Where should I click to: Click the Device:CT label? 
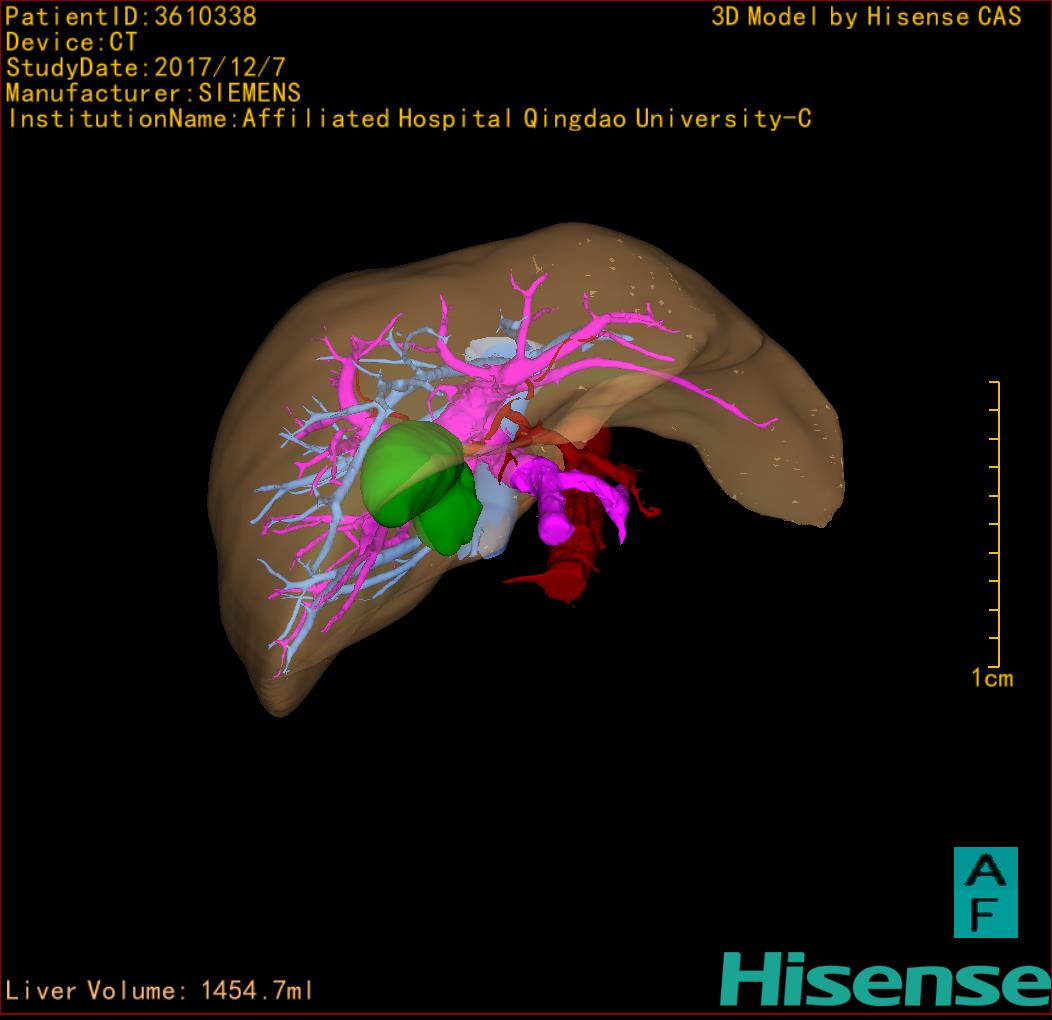click(x=71, y=42)
